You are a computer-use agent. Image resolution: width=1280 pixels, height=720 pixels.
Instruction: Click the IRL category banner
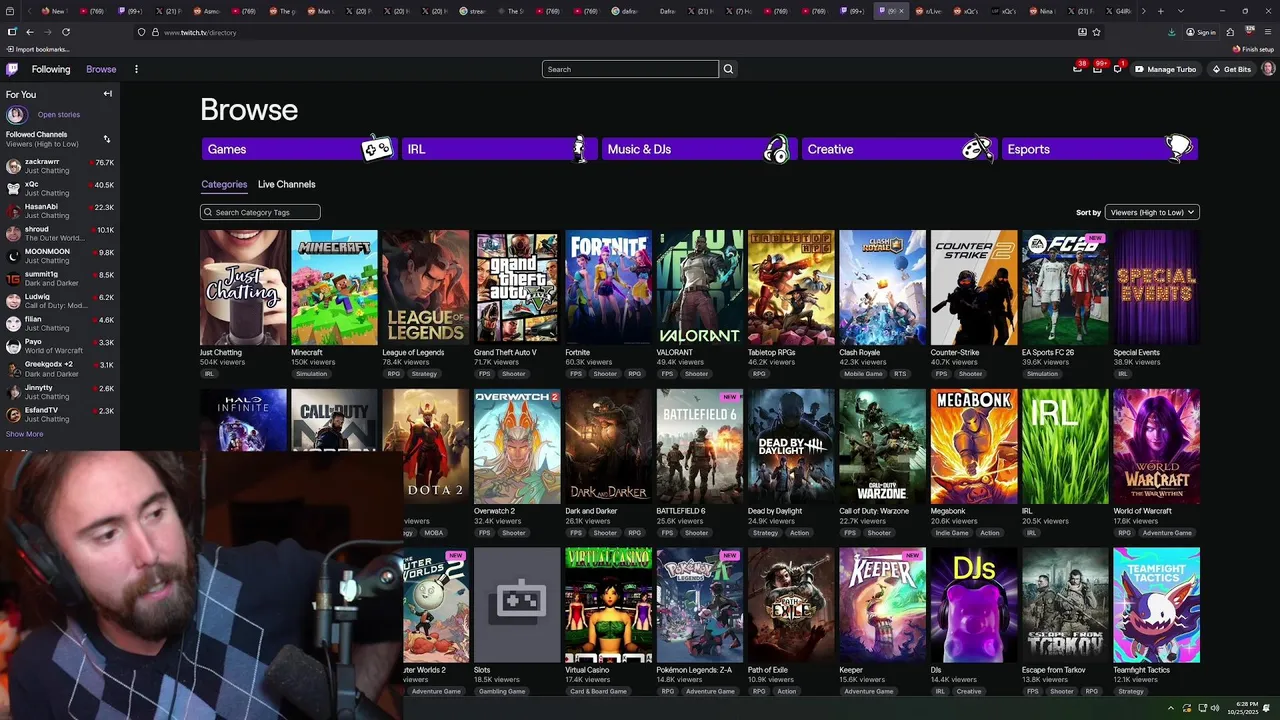498,149
